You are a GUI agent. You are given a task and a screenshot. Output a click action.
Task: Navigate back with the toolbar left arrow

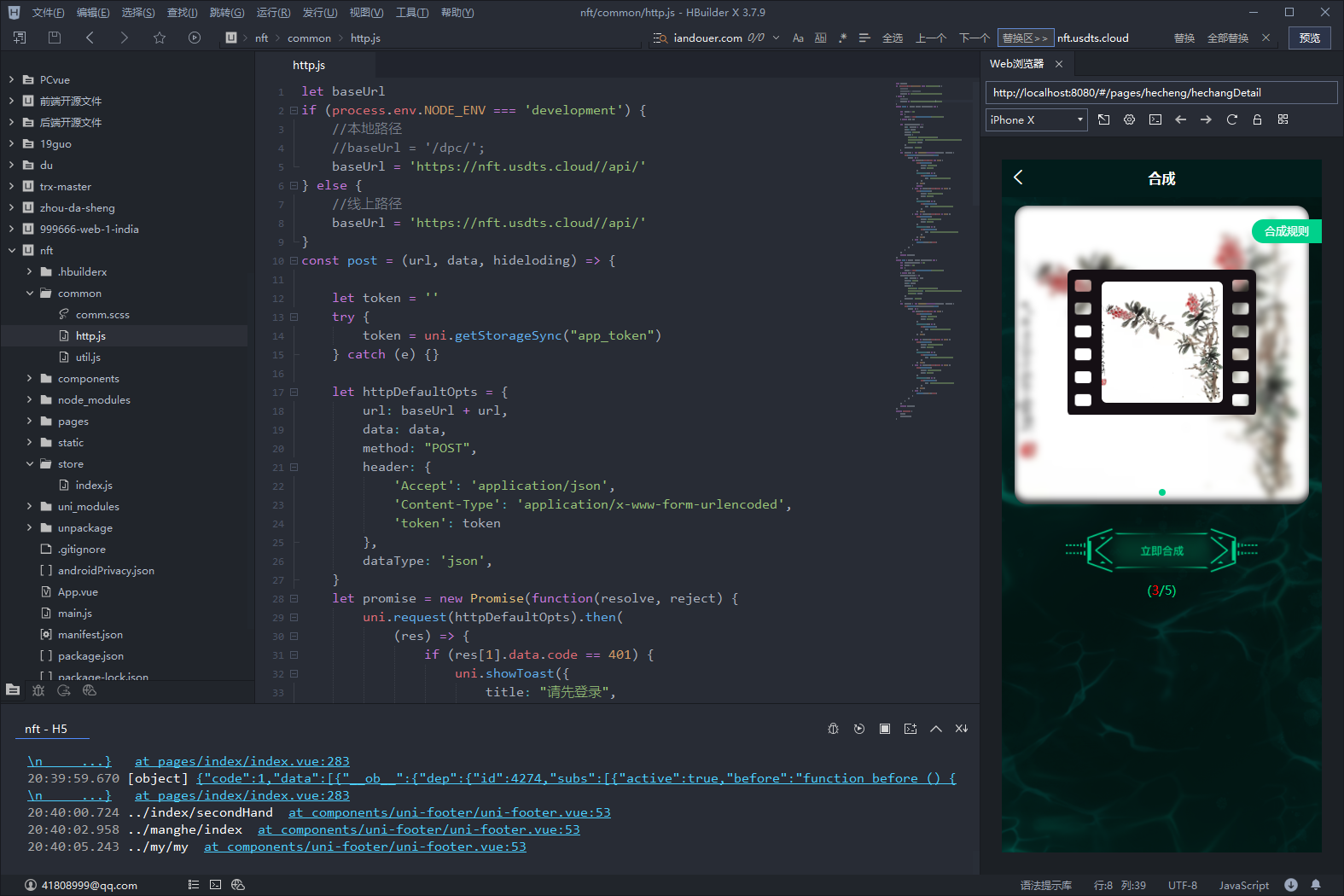pos(90,38)
